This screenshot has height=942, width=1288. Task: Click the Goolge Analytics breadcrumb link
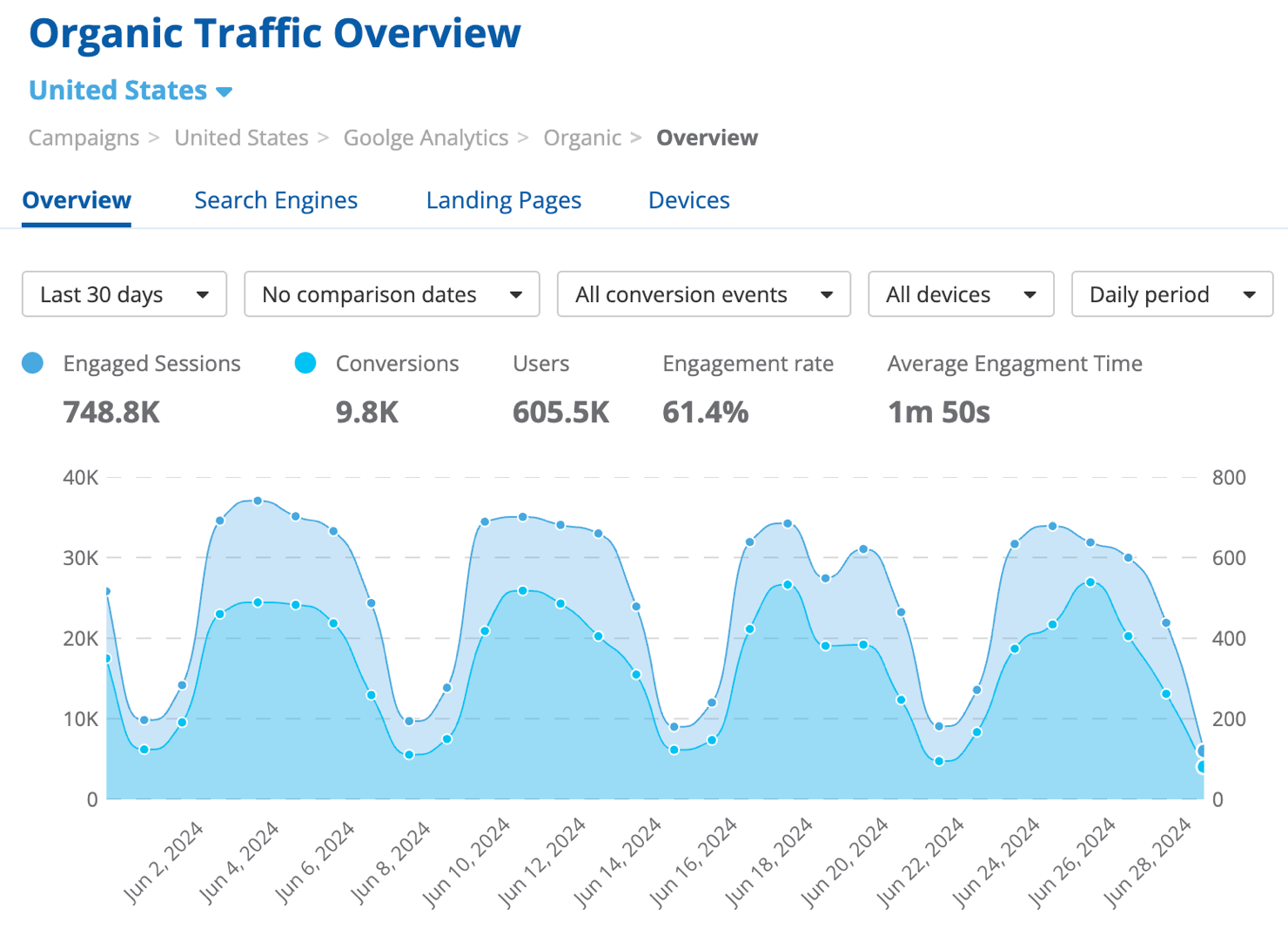(426, 138)
